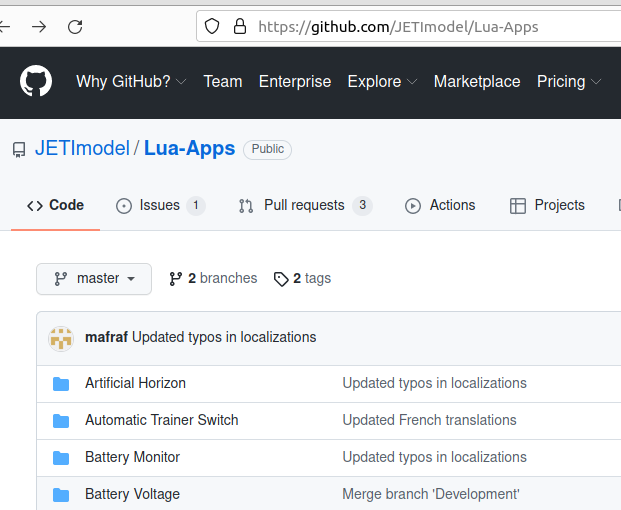Open the shield tracking protection icon
This screenshot has height=510, width=621.
(x=212, y=27)
